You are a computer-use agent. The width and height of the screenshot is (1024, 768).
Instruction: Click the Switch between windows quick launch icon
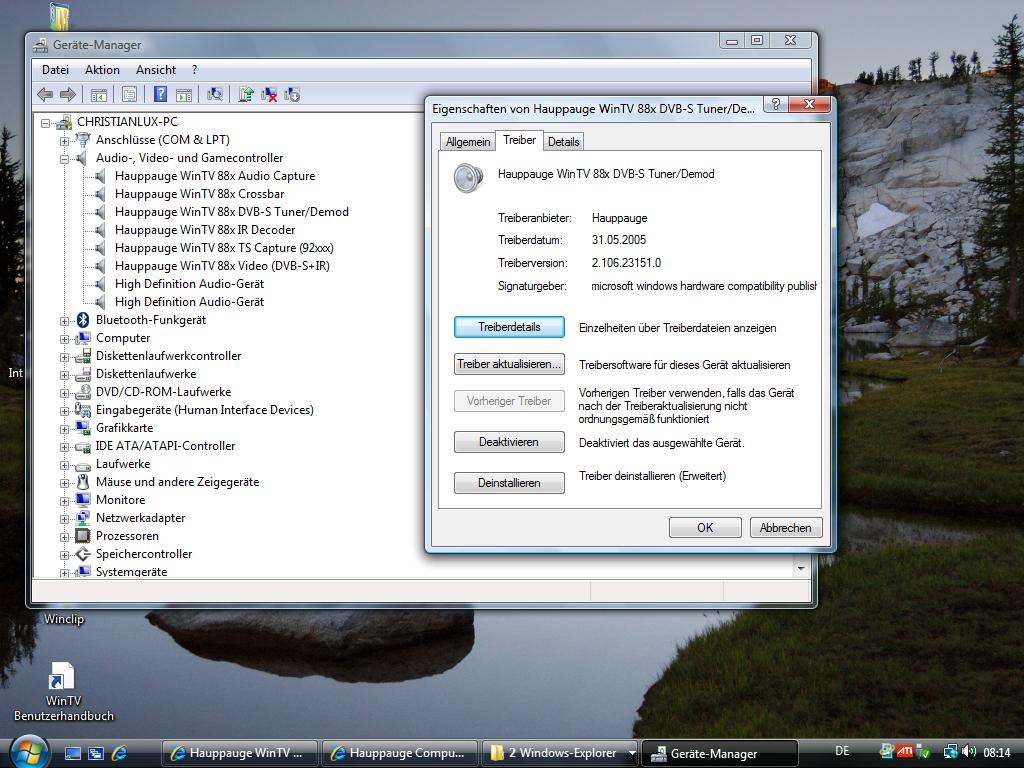pyautogui.click(x=95, y=753)
